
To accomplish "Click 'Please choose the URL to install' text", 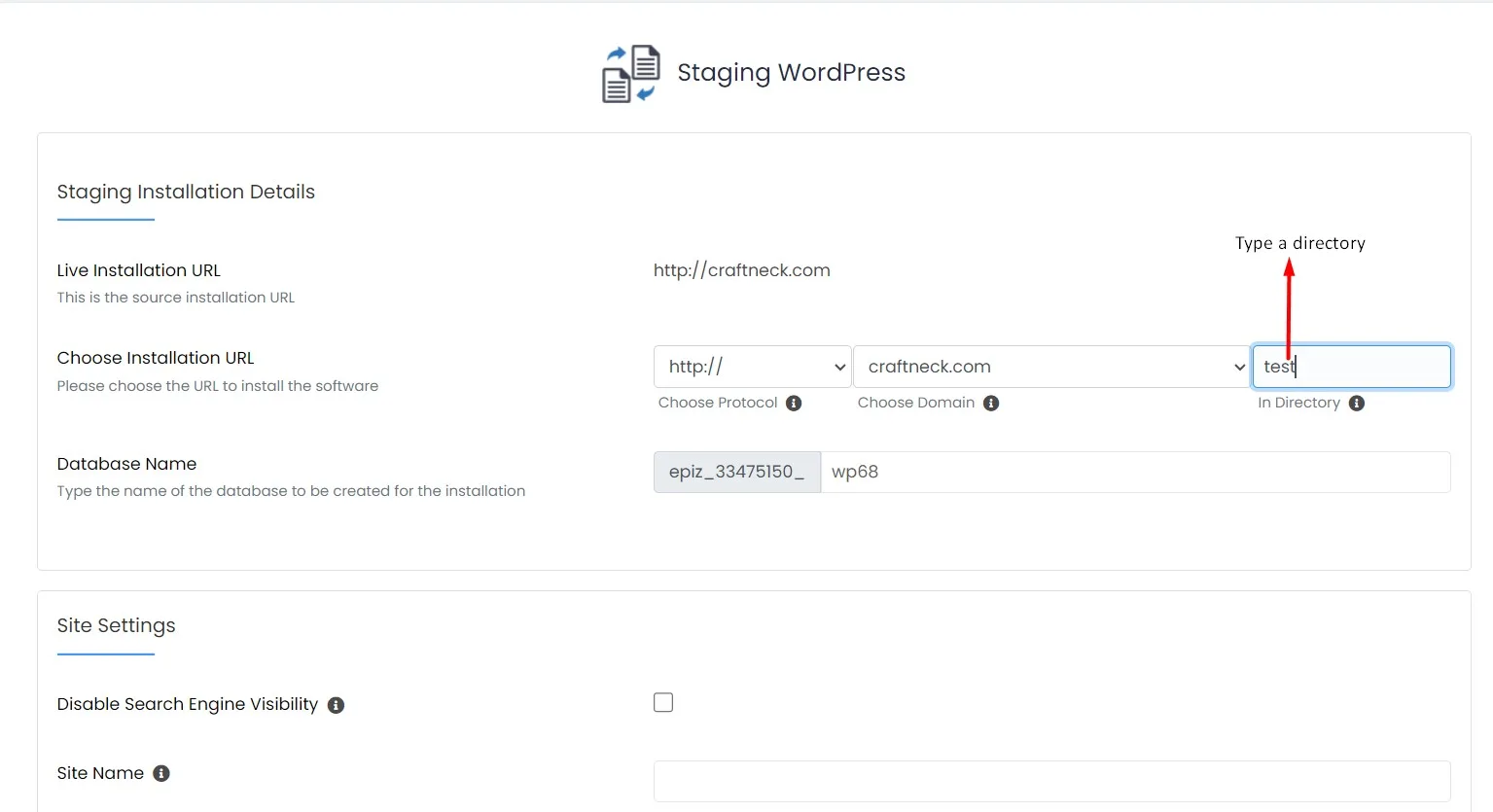I will click(218, 386).
